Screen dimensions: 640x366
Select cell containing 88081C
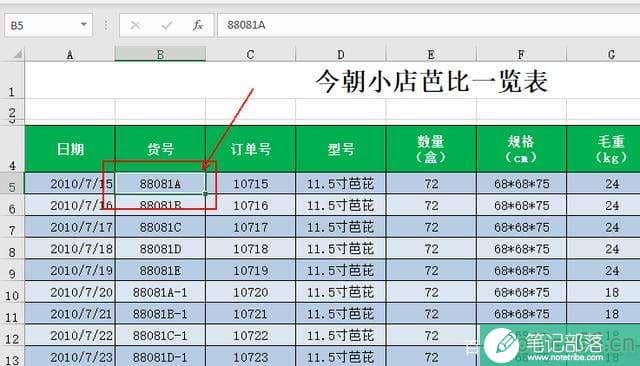tap(160, 227)
